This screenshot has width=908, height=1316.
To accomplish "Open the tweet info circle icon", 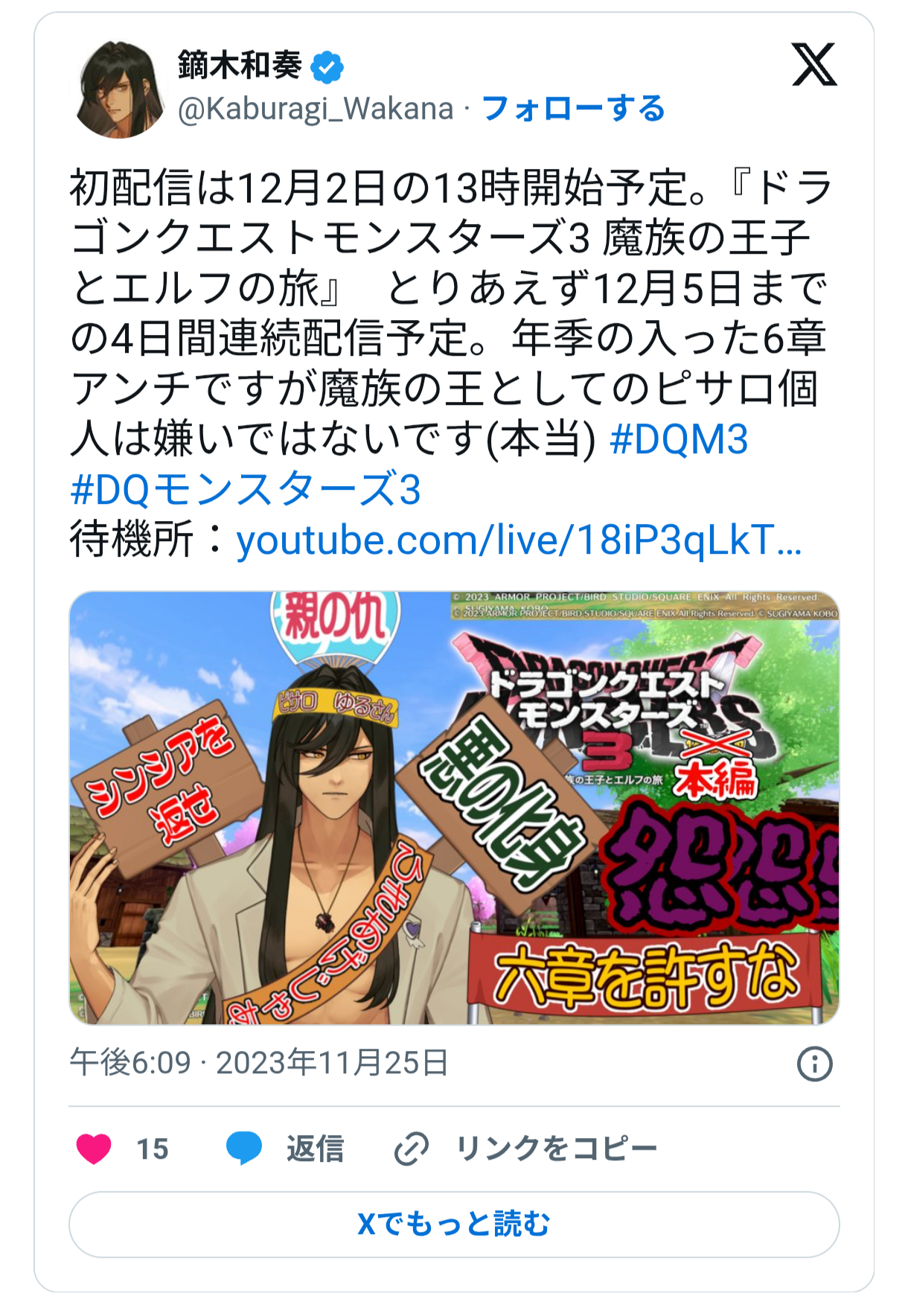I will click(814, 1064).
